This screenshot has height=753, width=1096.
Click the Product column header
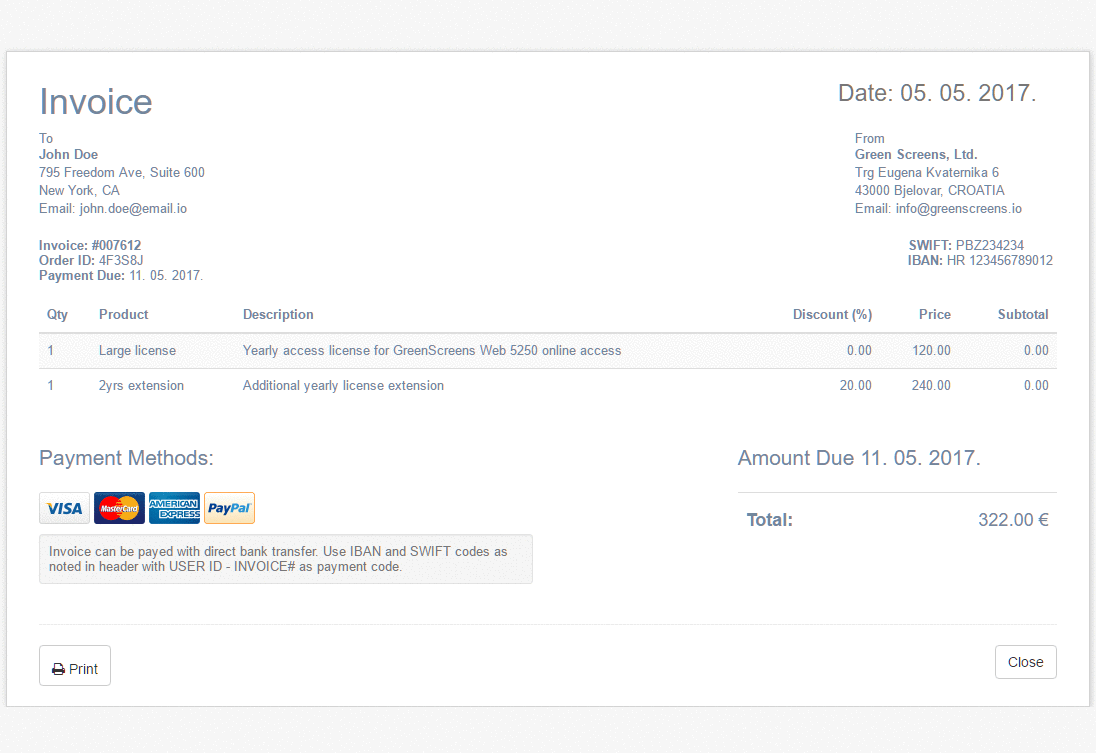[123, 314]
